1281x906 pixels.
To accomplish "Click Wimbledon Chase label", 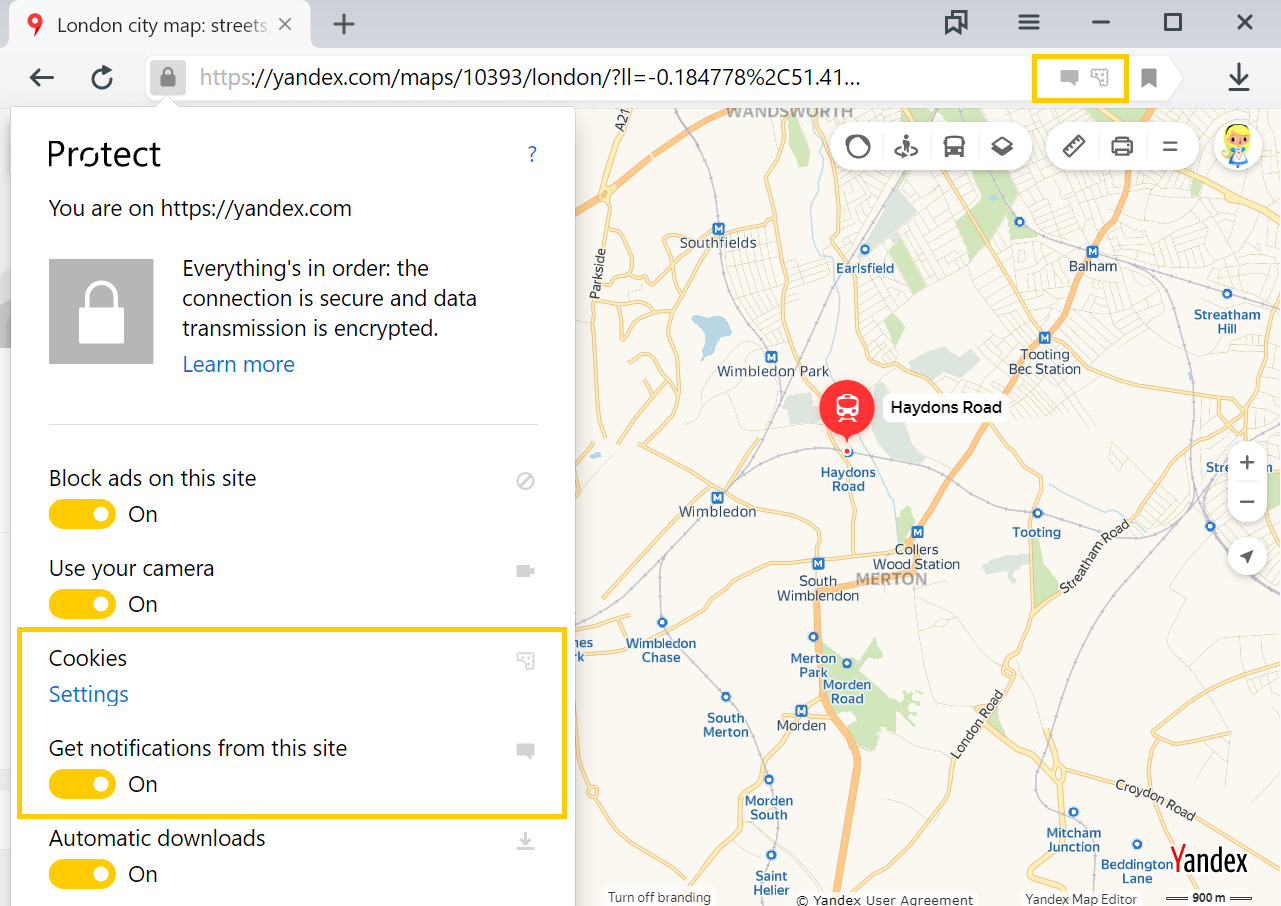I will [x=661, y=650].
